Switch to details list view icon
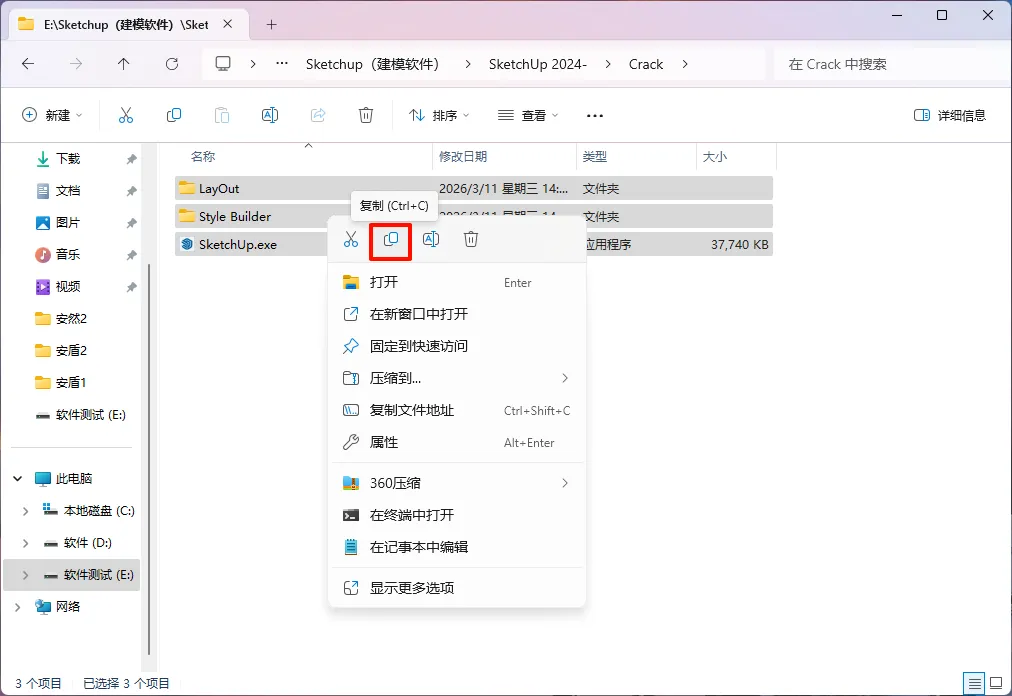 pos(975,682)
